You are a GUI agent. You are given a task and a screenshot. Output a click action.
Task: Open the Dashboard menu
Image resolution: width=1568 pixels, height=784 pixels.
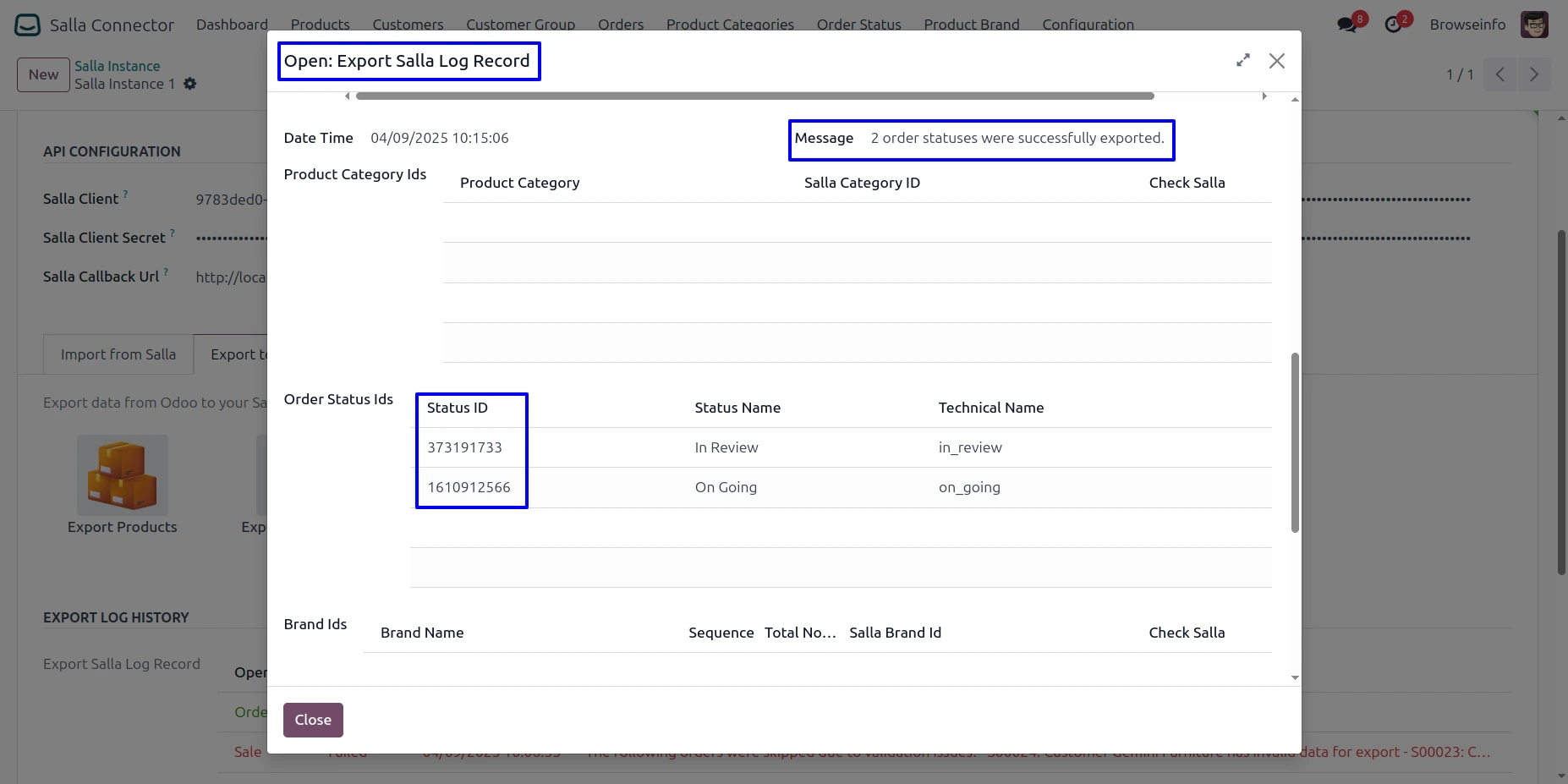click(x=232, y=25)
